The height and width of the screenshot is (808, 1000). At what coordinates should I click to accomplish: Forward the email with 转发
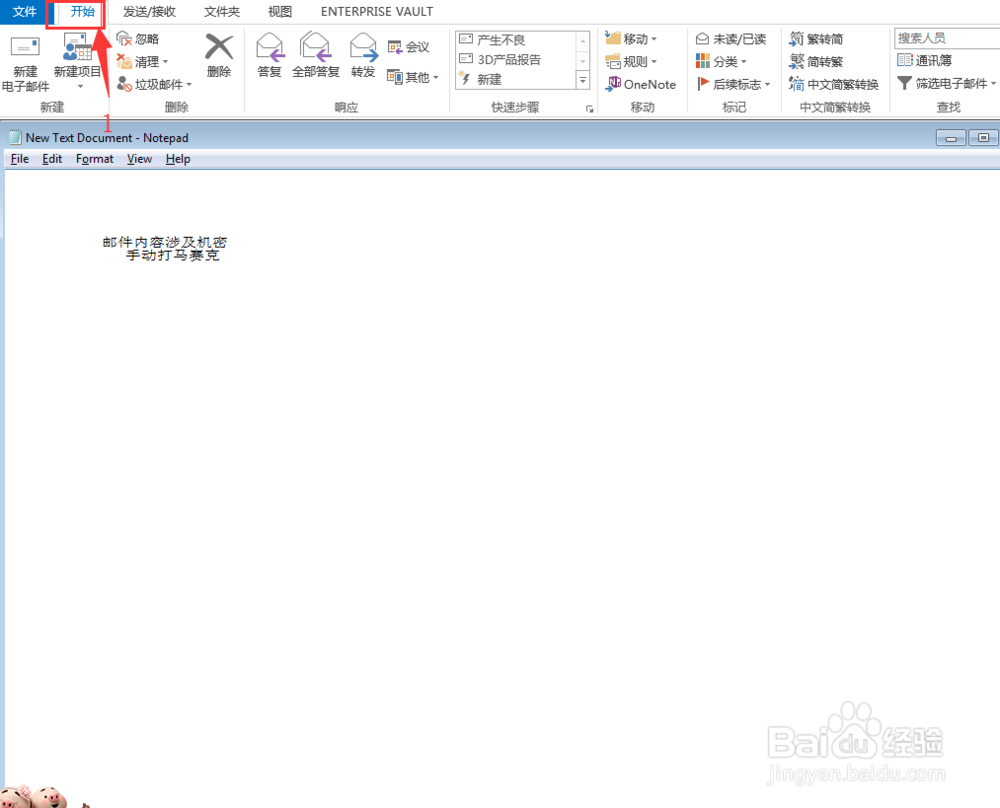click(364, 56)
